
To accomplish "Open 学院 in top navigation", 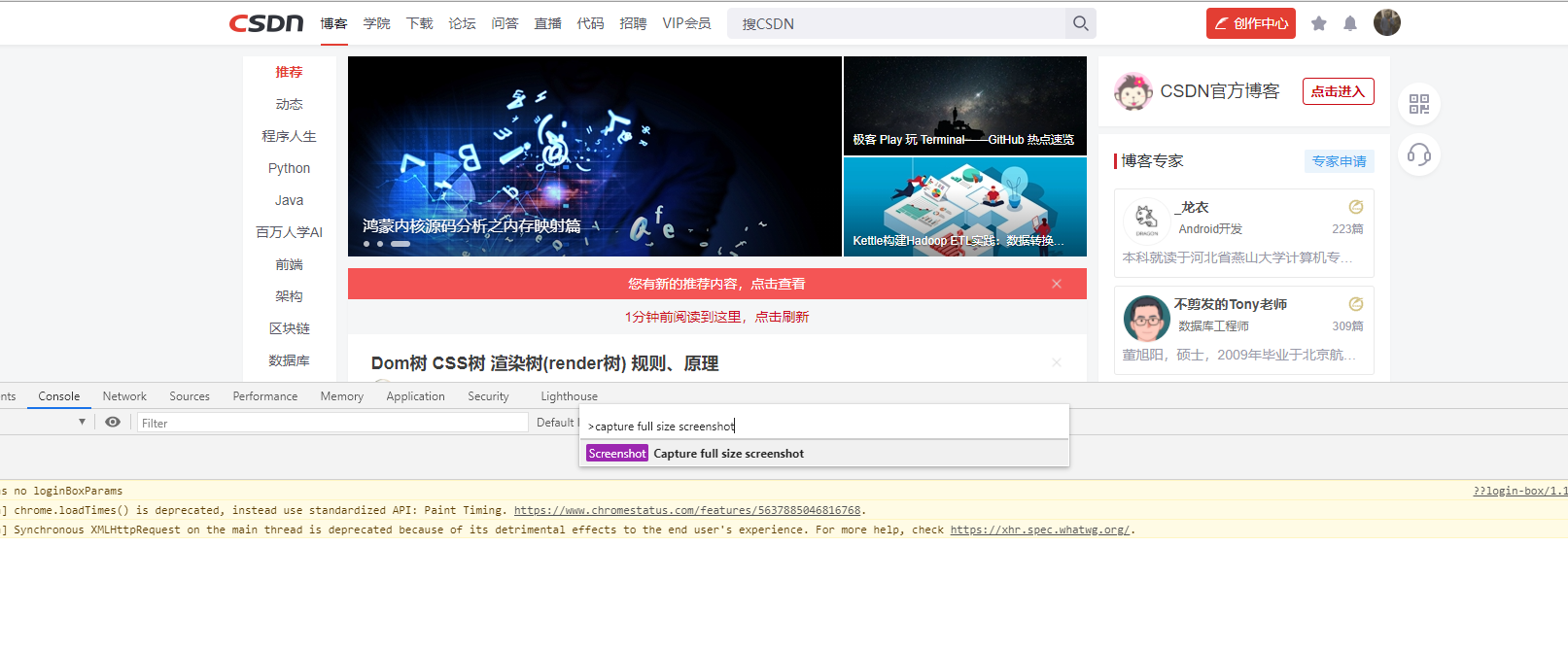I will pyautogui.click(x=377, y=23).
